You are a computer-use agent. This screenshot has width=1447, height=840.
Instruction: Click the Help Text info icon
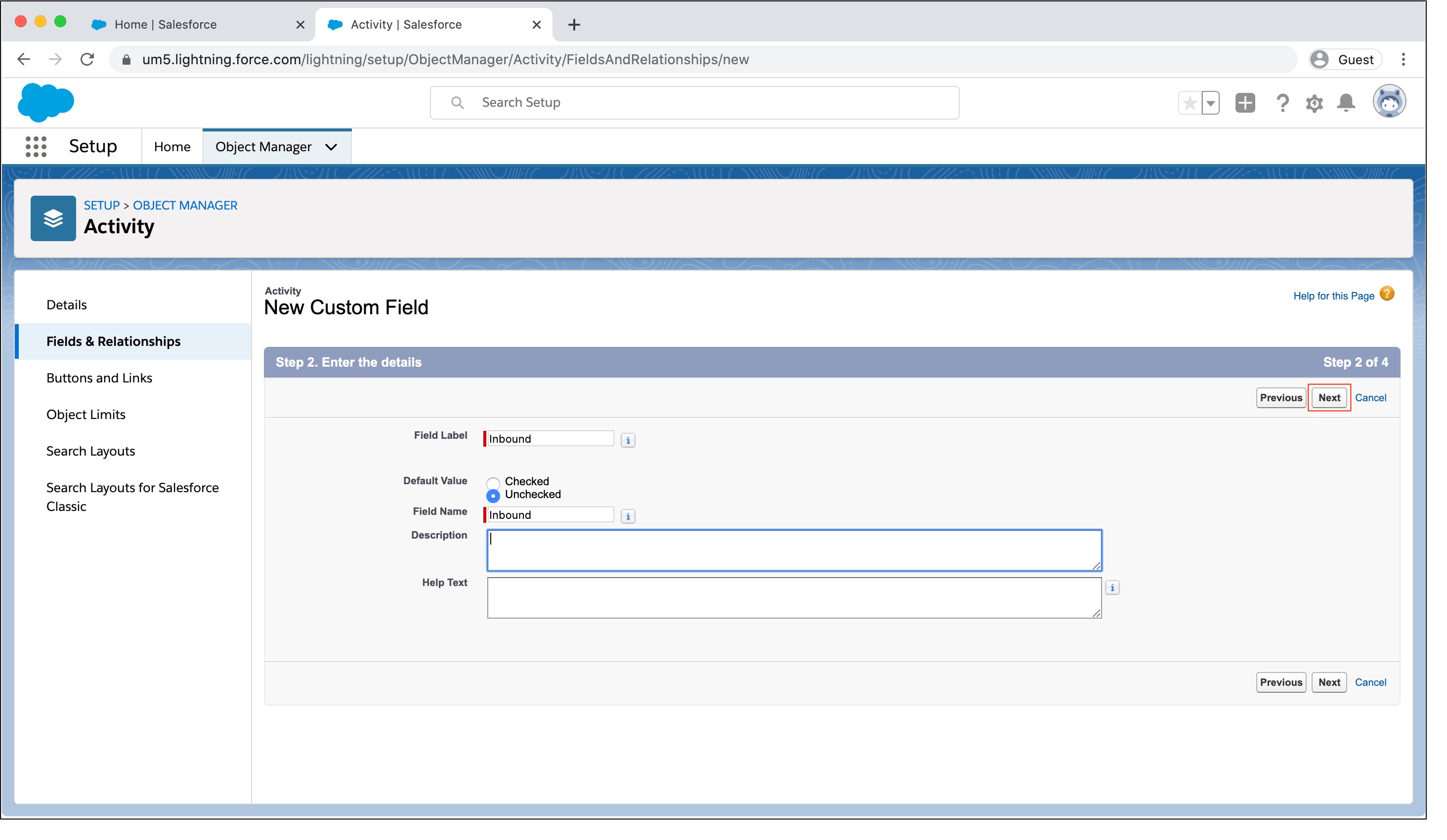tap(1112, 588)
